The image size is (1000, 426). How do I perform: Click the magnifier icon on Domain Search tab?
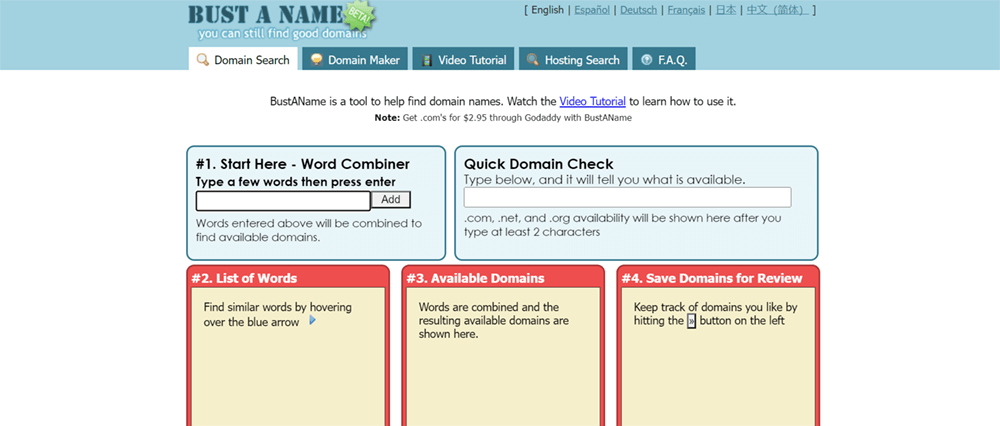point(202,60)
